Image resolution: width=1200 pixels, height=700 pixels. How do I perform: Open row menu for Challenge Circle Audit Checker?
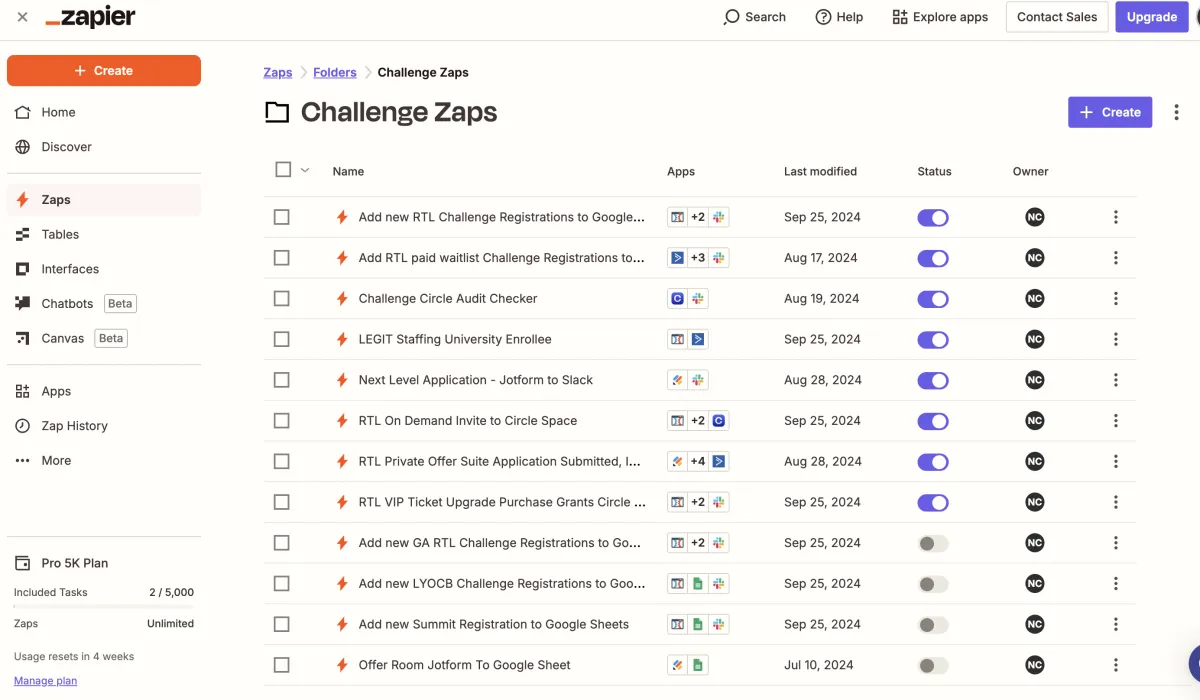[1116, 299]
